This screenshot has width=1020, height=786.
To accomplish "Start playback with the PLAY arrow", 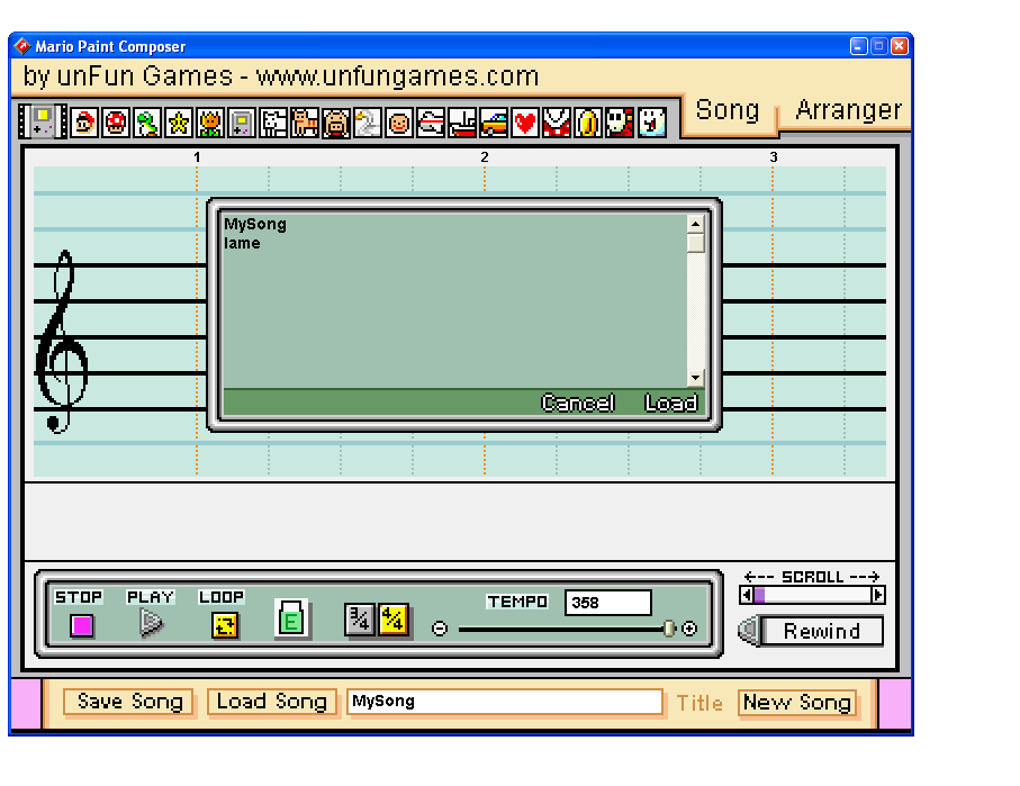I will [151, 623].
